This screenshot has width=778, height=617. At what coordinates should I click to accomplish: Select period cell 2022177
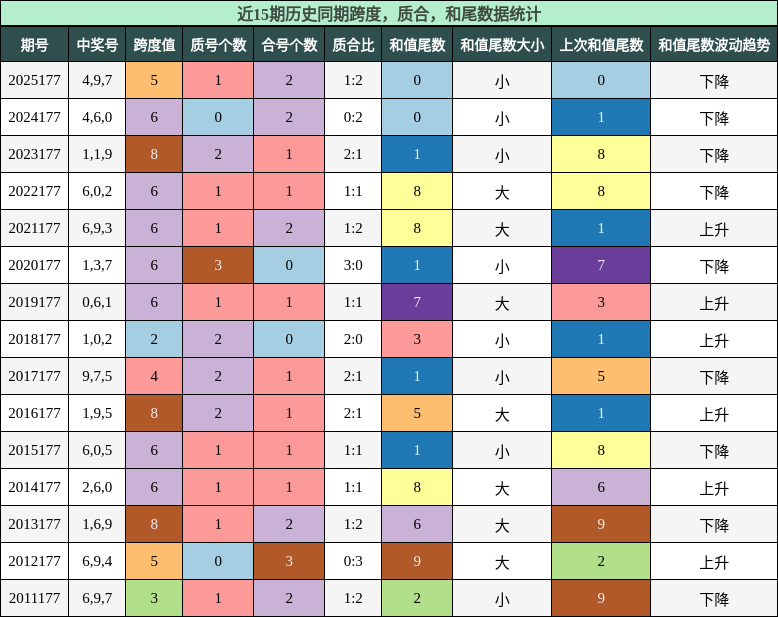34,191
